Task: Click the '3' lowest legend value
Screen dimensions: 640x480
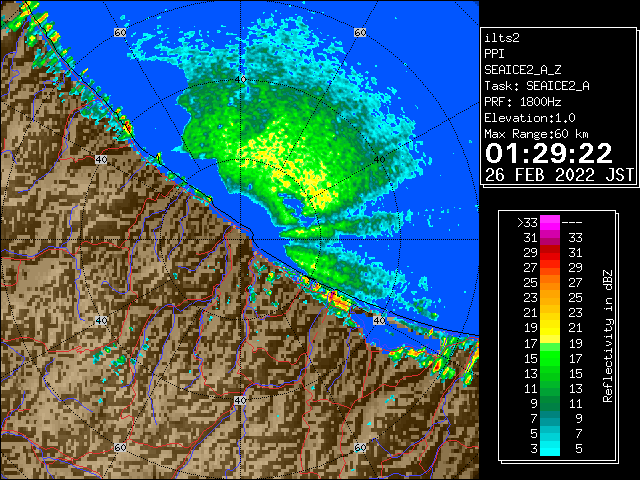Action: (x=534, y=449)
